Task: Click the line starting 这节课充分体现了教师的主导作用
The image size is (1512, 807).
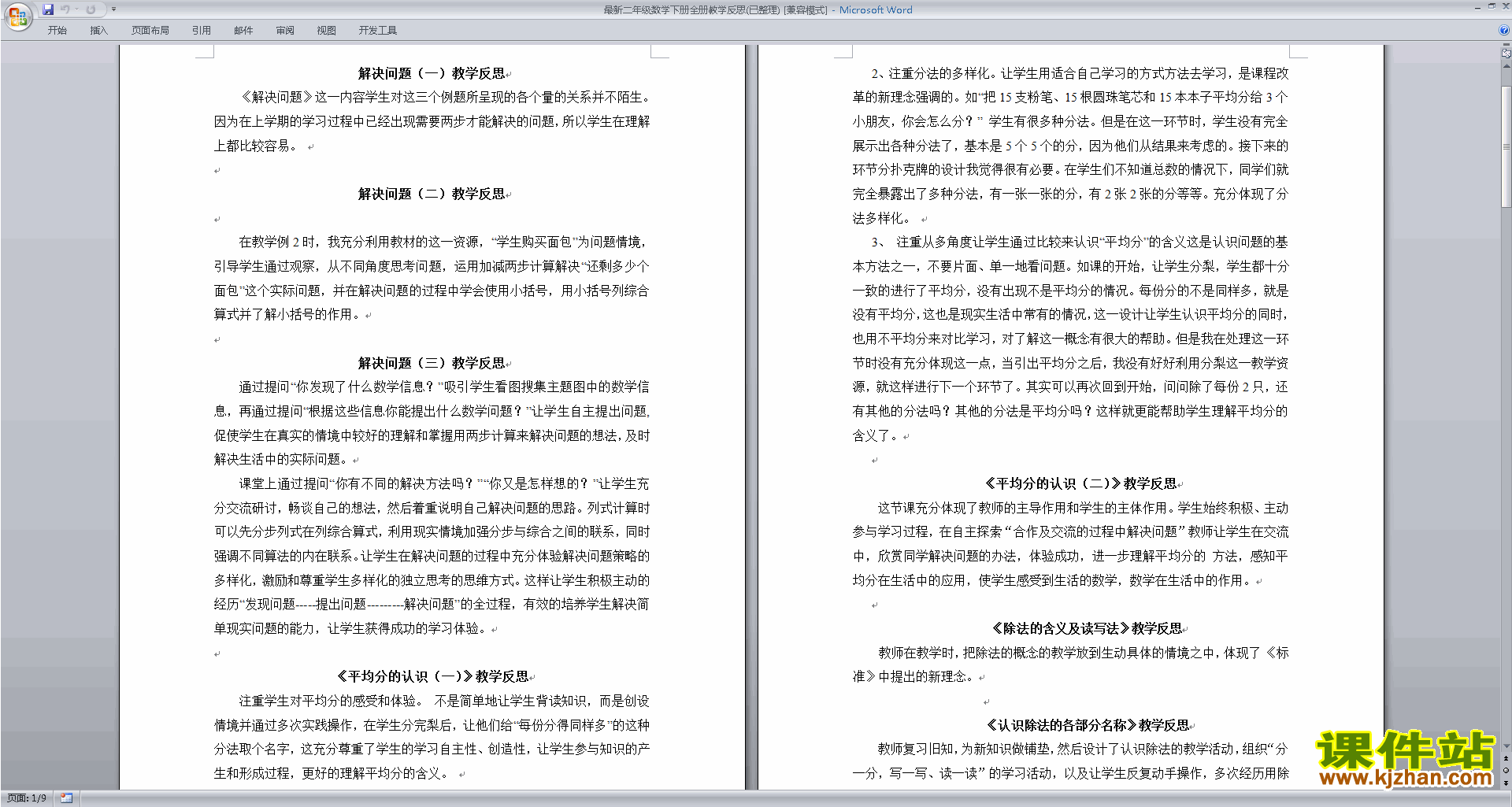Action: click(1083, 508)
